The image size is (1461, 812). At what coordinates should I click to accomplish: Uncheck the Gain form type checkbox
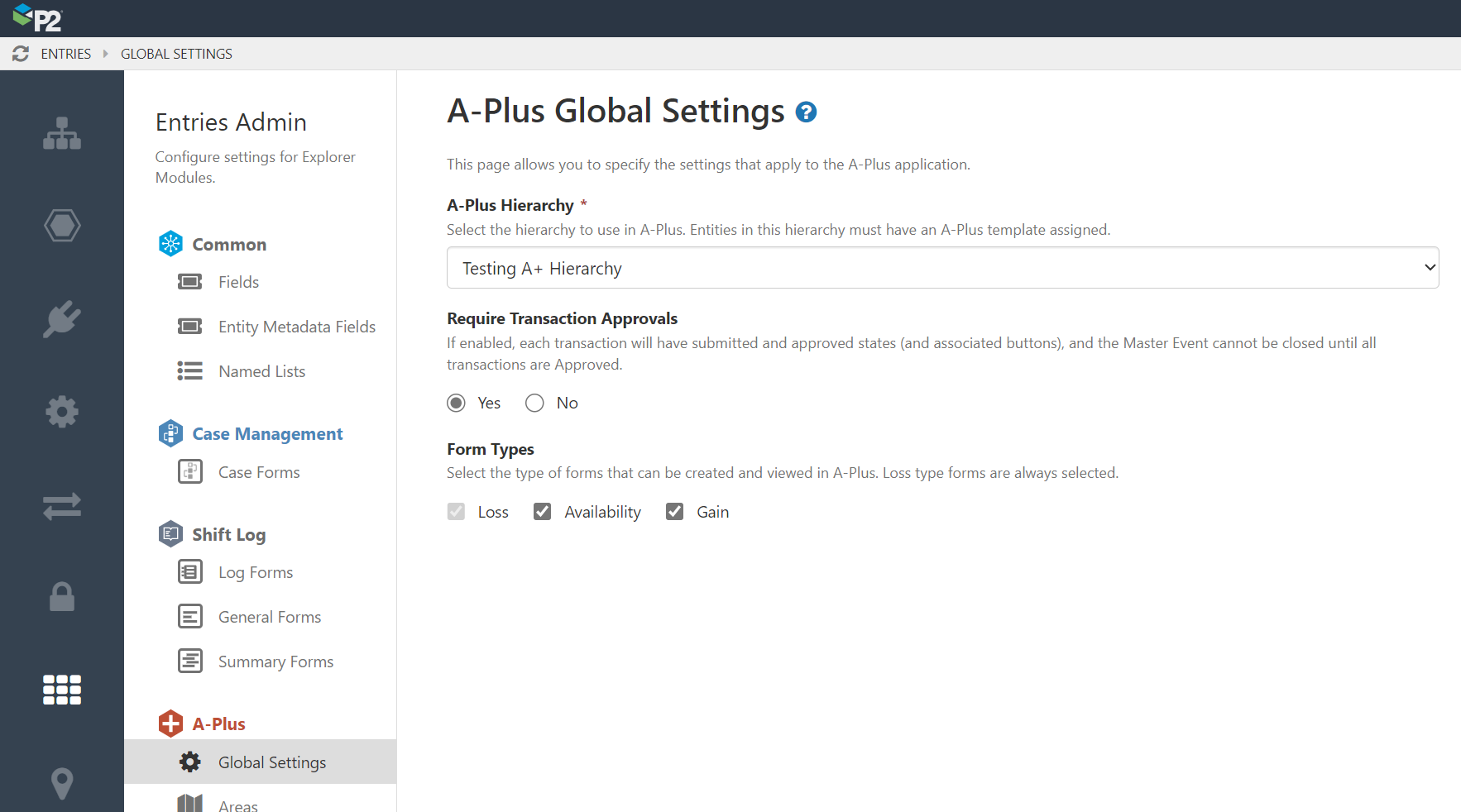[x=675, y=512]
